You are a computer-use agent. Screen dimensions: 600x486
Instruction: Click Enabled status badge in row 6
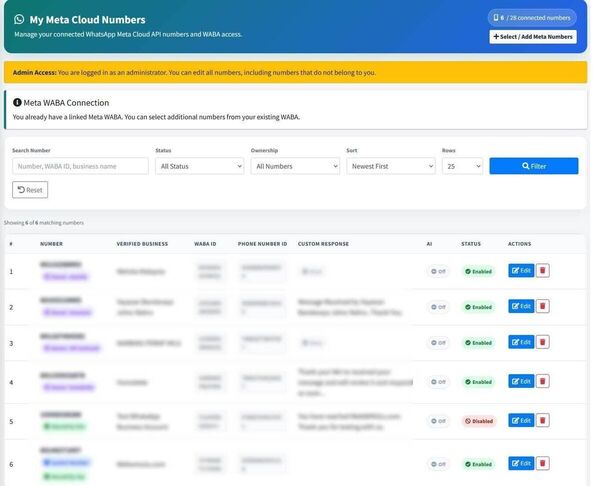[x=478, y=464]
